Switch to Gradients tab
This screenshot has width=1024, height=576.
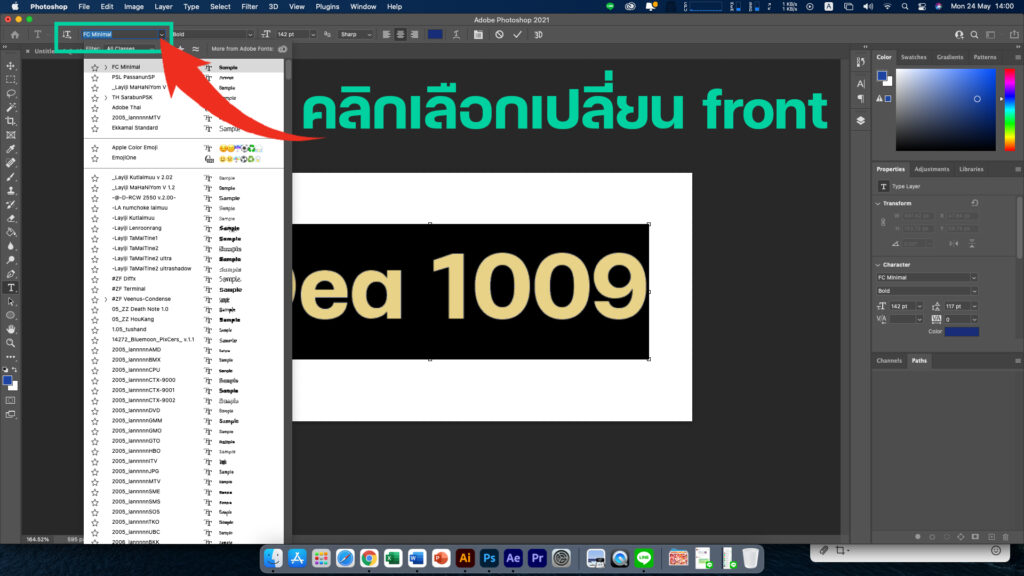tap(950, 57)
